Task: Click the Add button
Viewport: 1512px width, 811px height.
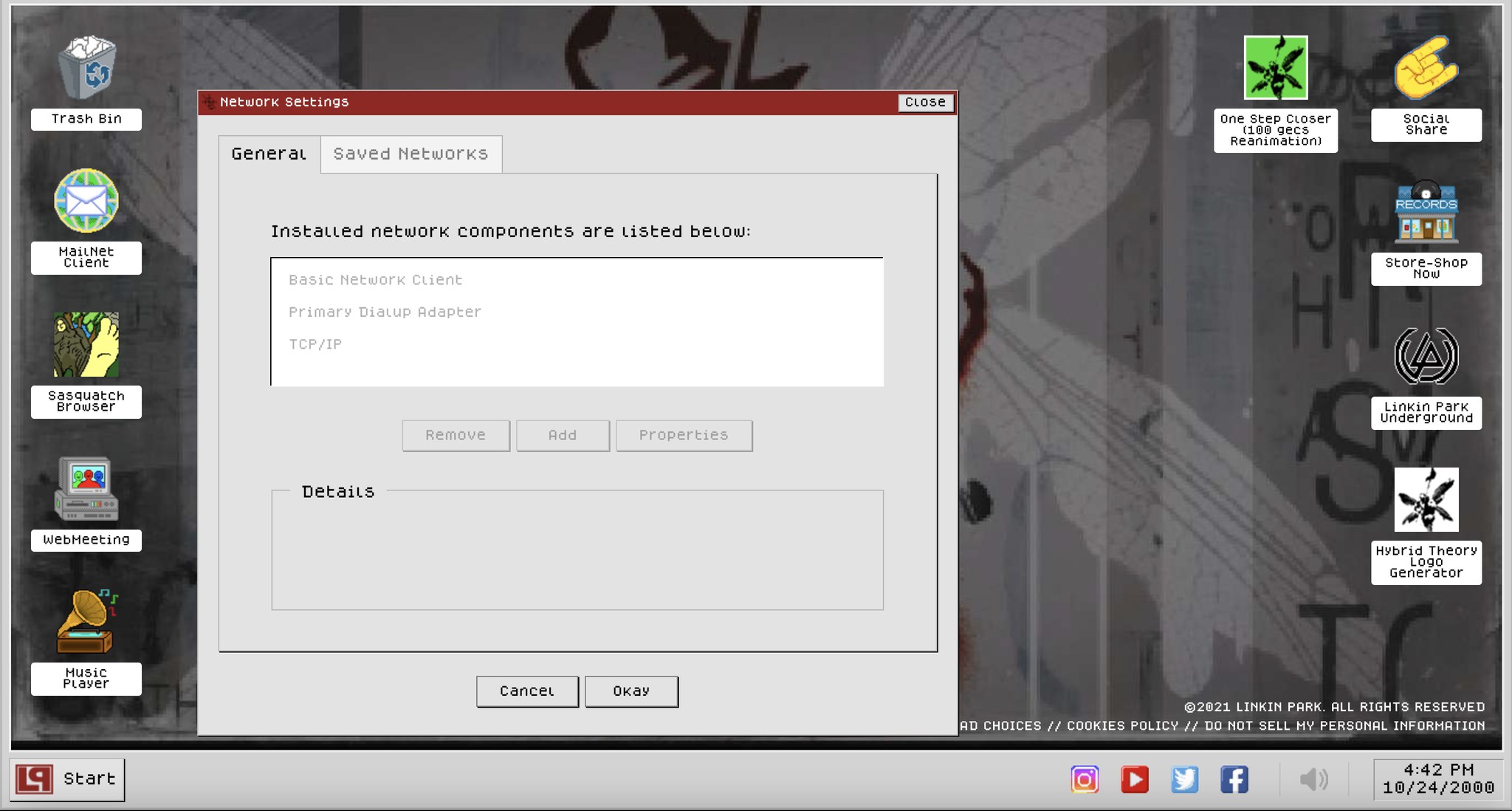Action: pos(563,436)
